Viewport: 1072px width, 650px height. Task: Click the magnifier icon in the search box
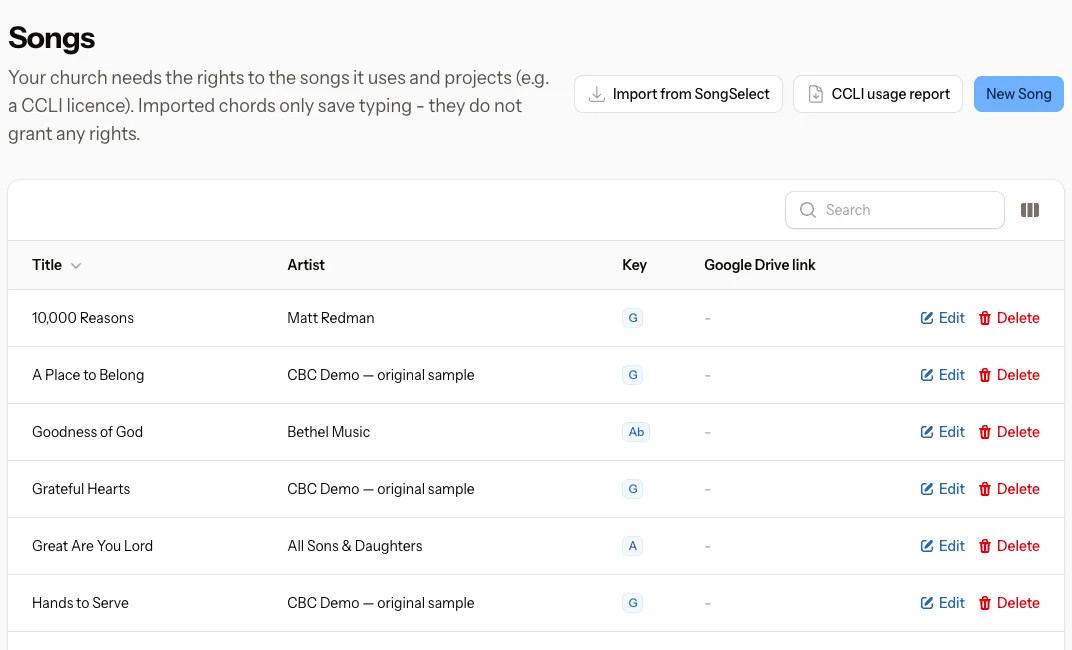pos(807,210)
